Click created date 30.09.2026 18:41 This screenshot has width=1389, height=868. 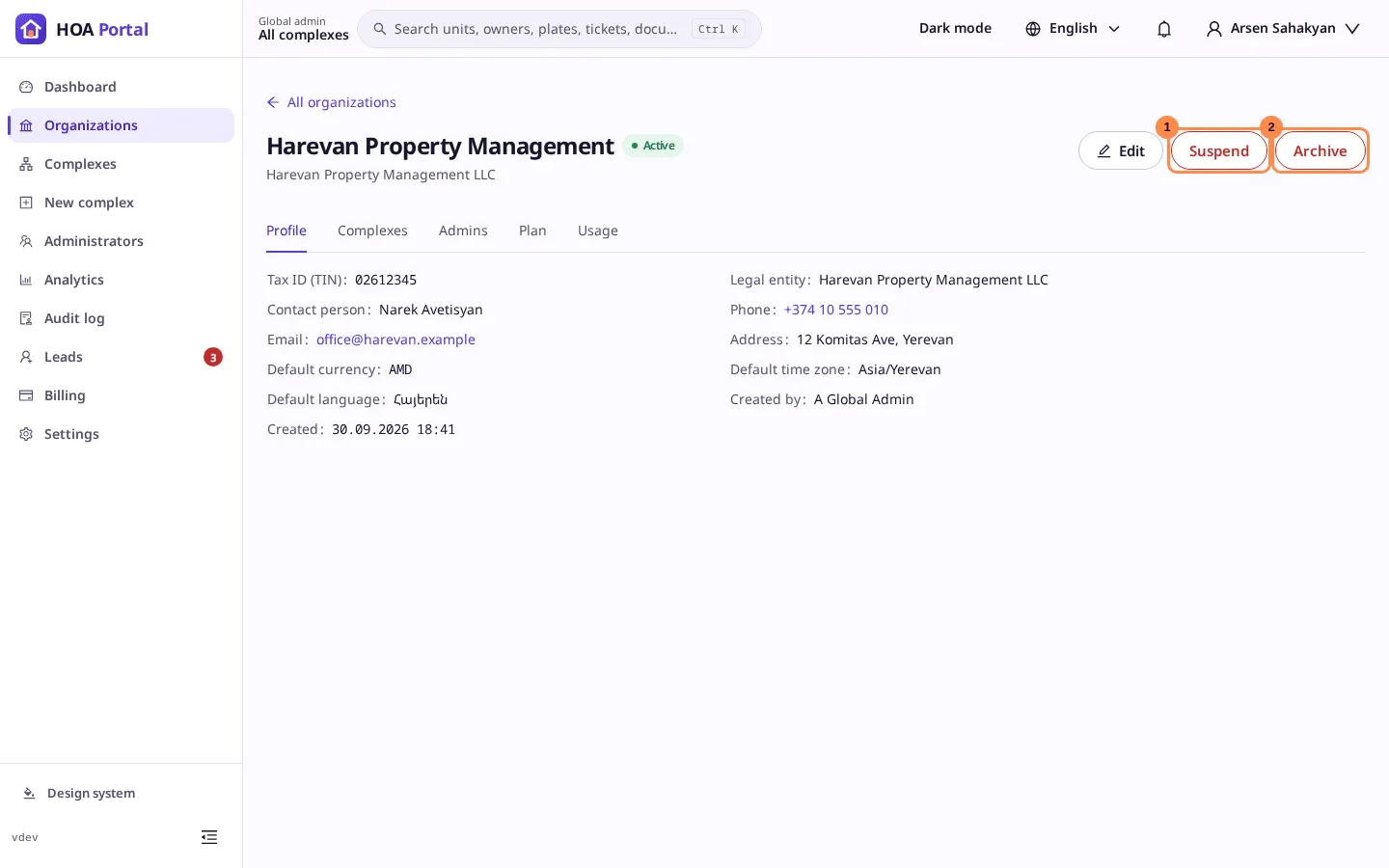point(394,429)
